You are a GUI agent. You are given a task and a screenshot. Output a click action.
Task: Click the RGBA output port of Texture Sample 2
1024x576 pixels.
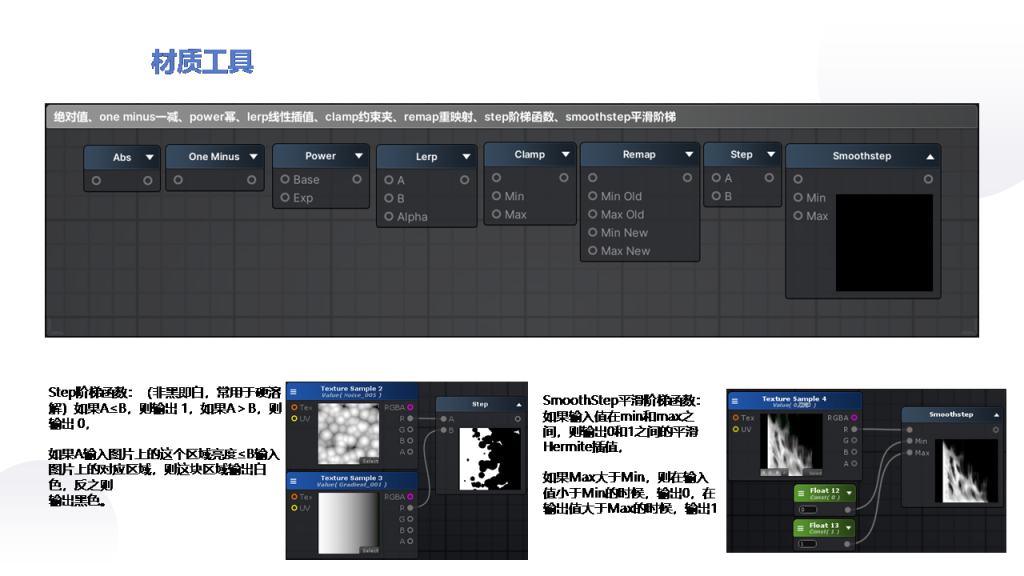(410, 407)
